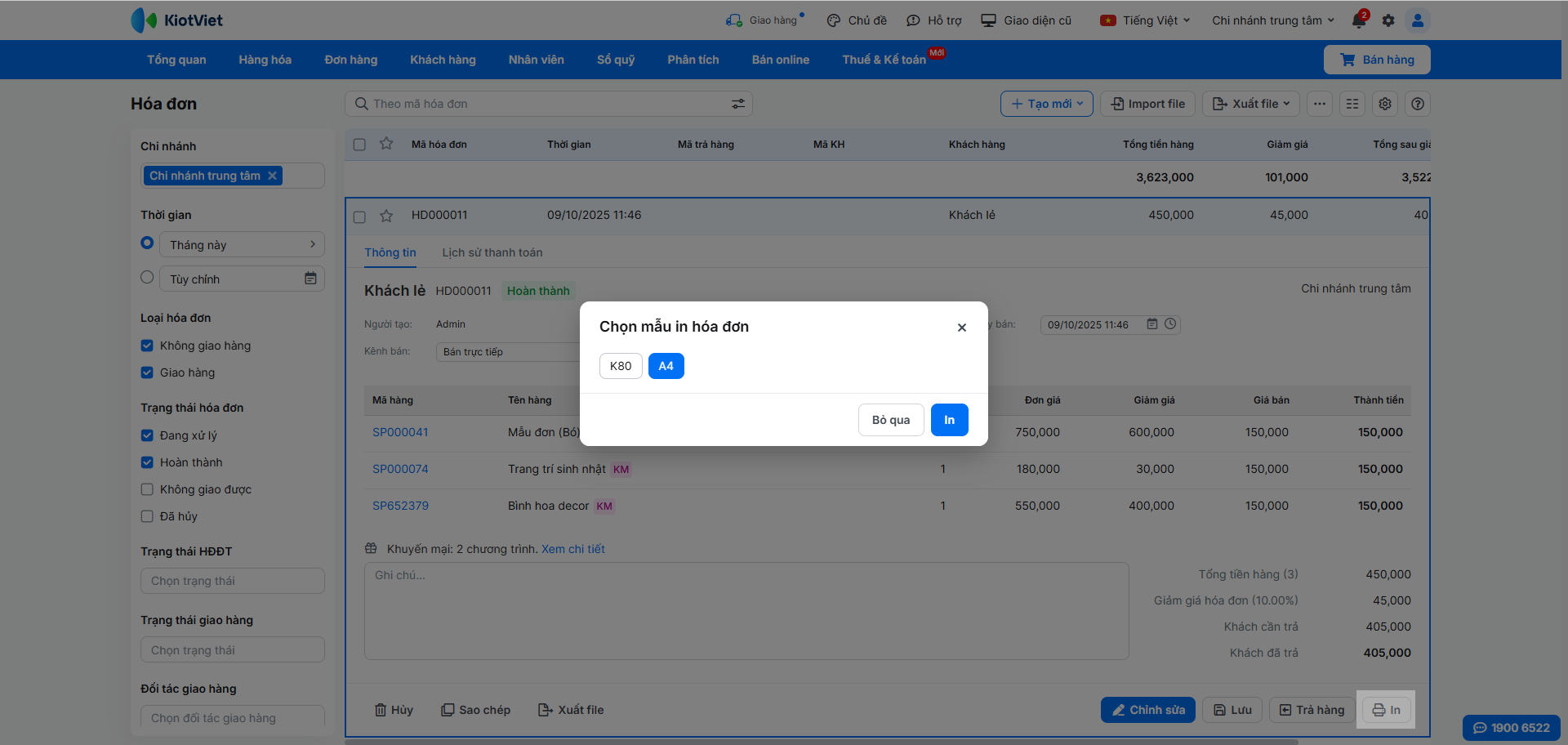1568x745 pixels.
Task: Open settings gear in top header
Action: [x=1388, y=20]
